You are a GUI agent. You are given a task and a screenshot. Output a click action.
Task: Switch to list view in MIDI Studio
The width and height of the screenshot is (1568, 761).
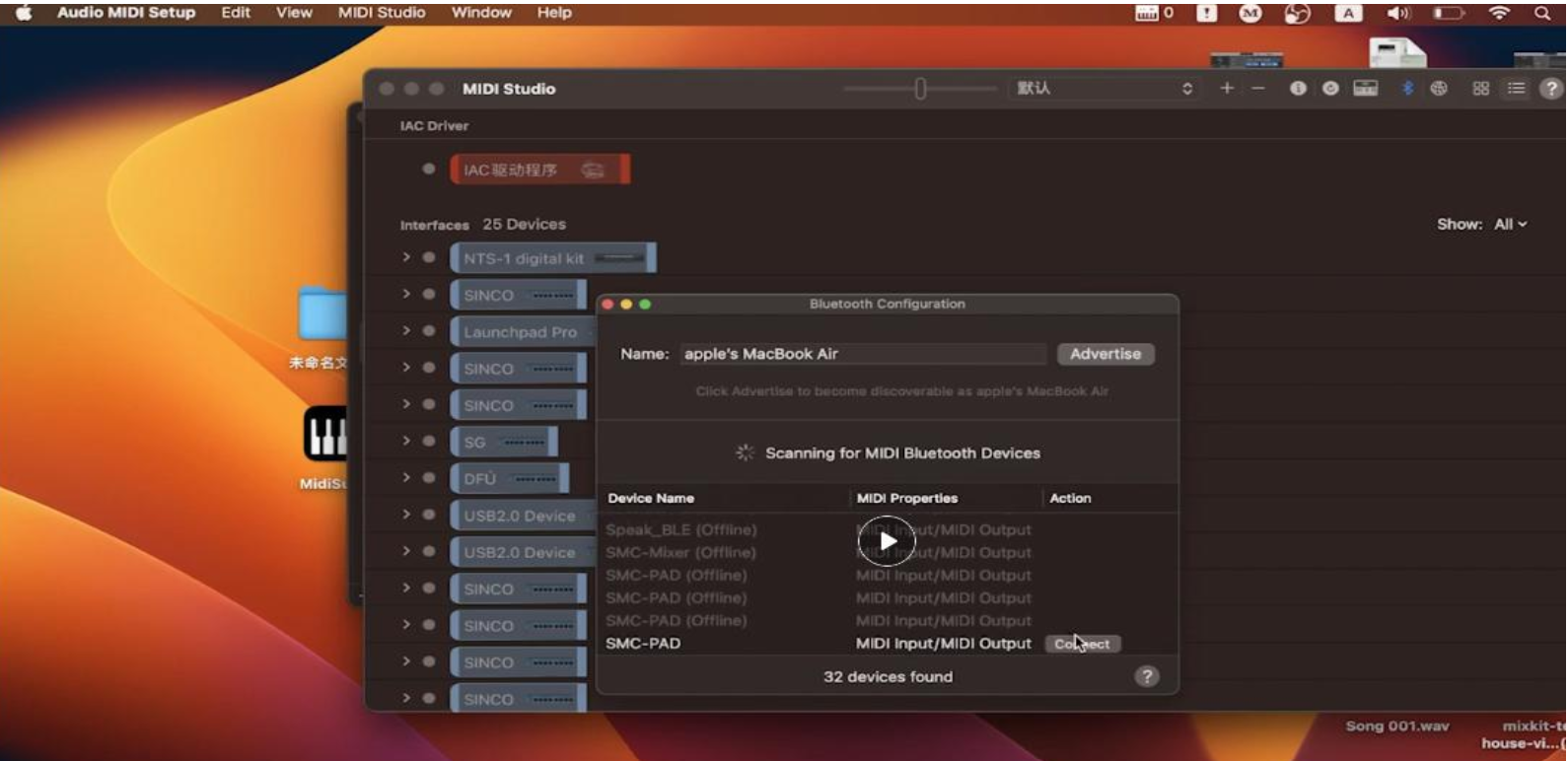coord(1516,88)
